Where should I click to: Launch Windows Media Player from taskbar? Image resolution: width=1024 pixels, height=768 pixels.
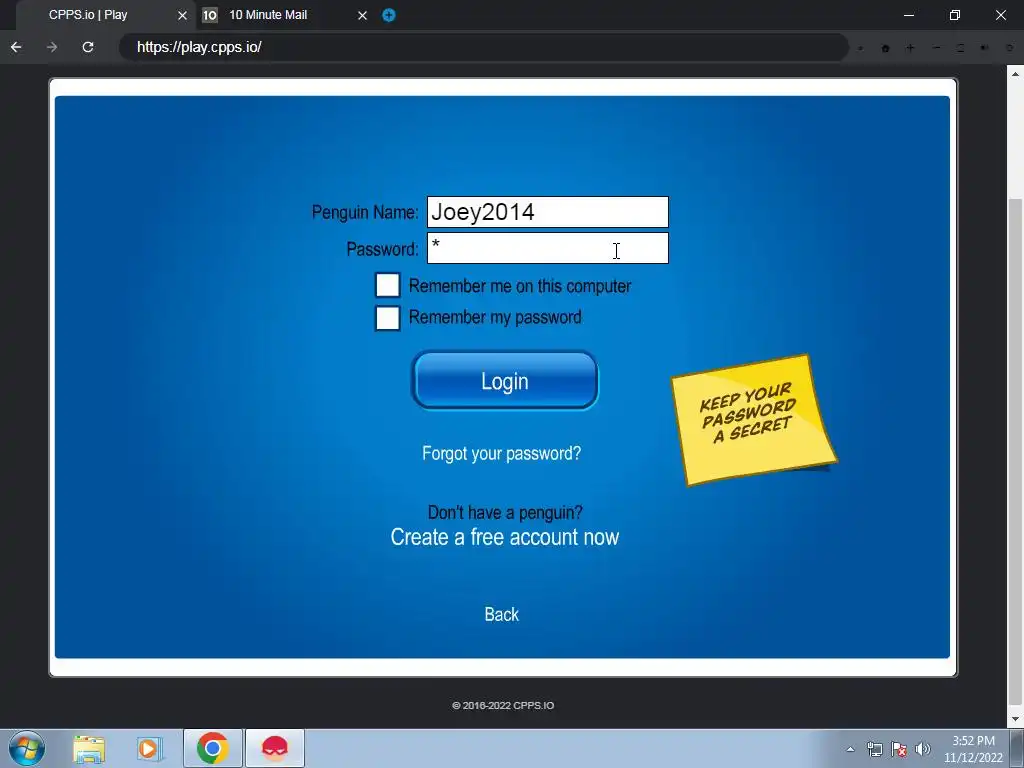pyautogui.click(x=150, y=748)
